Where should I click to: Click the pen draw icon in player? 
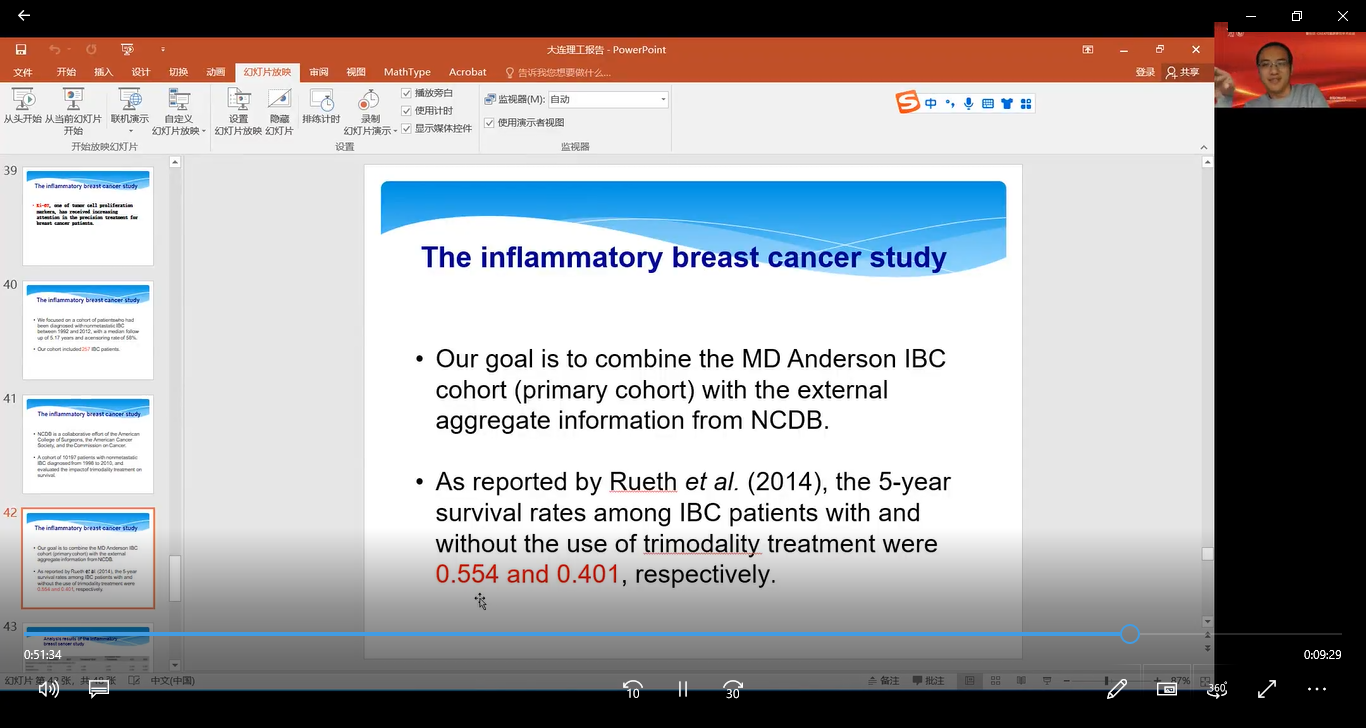click(x=1117, y=689)
